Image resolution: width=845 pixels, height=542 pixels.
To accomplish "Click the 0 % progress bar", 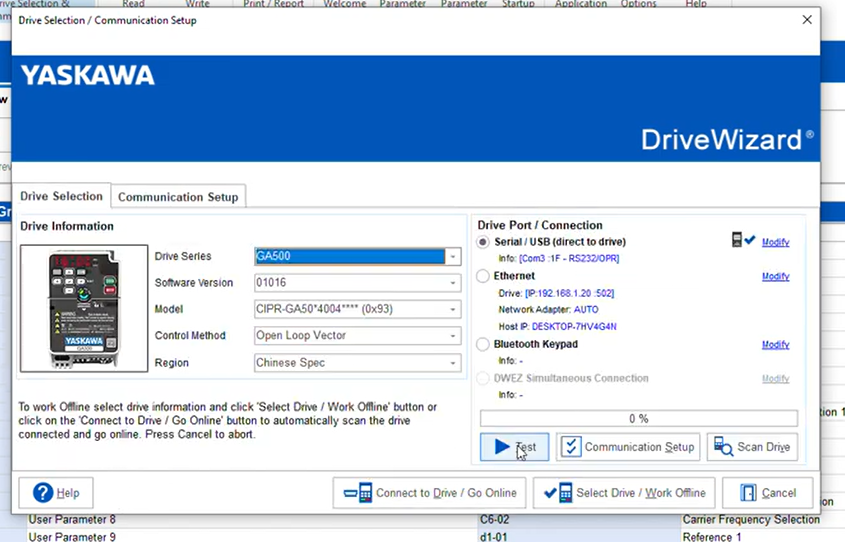I will click(x=638, y=418).
